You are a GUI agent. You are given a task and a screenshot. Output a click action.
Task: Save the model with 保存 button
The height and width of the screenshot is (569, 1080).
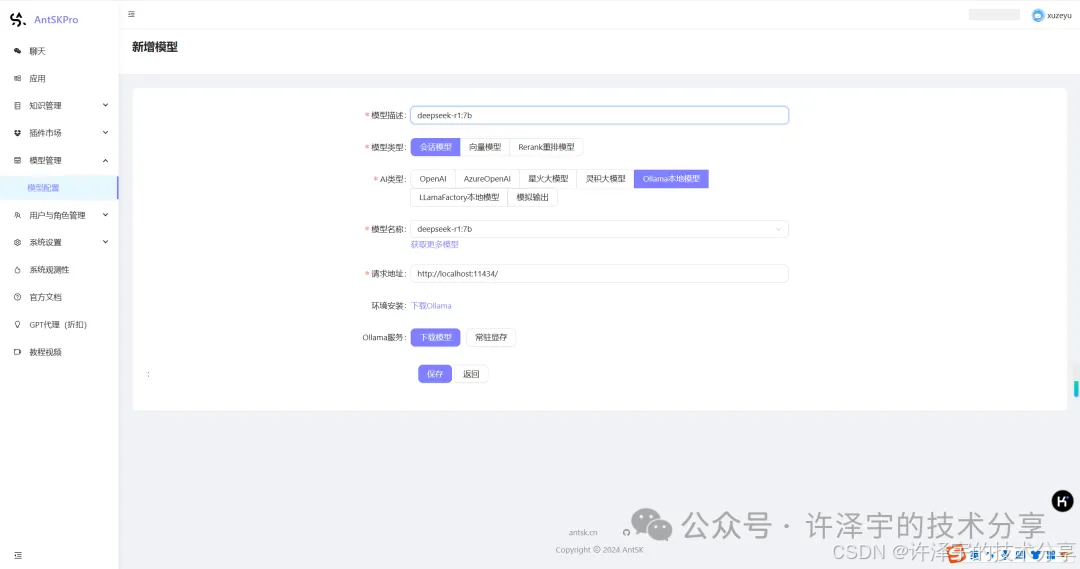pyautogui.click(x=435, y=373)
